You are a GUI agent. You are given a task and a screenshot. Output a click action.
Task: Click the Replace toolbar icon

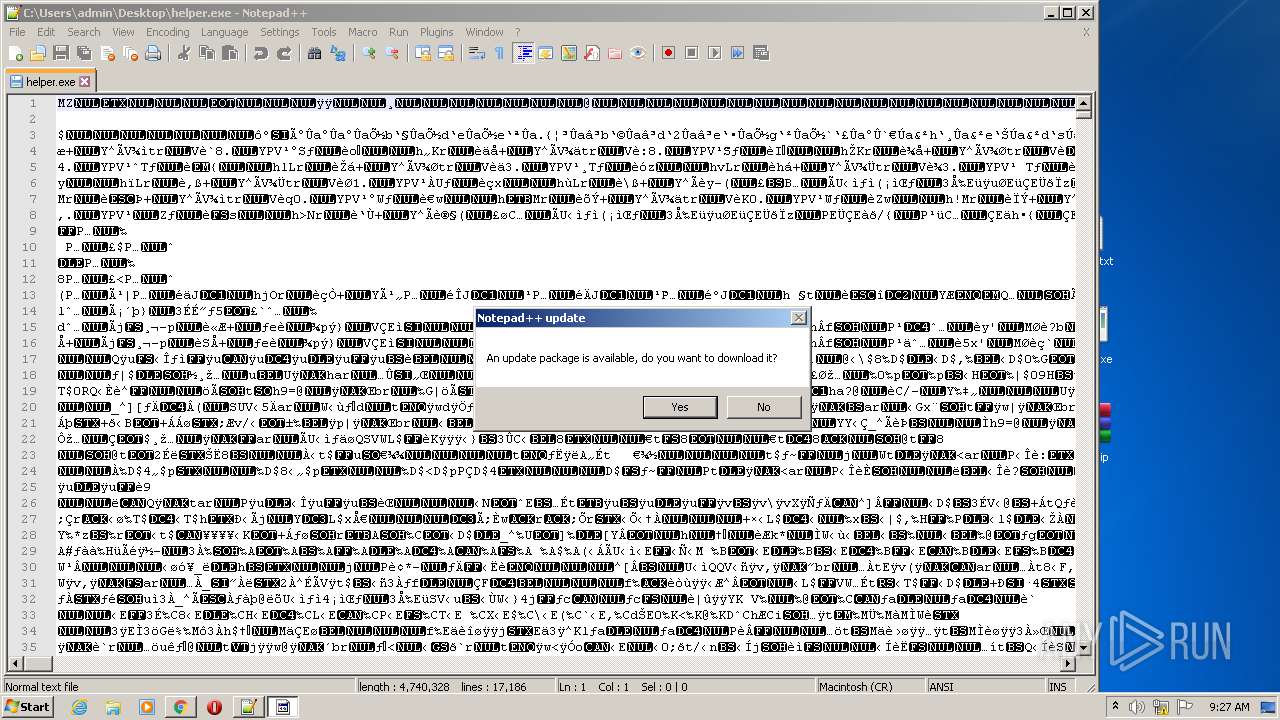338,53
